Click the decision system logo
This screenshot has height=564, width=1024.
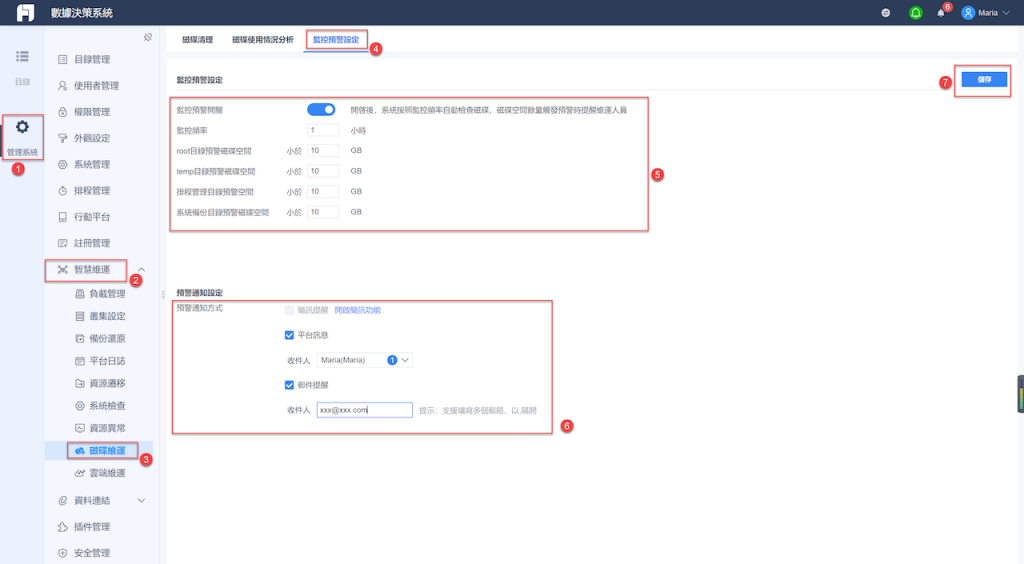point(25,12)
